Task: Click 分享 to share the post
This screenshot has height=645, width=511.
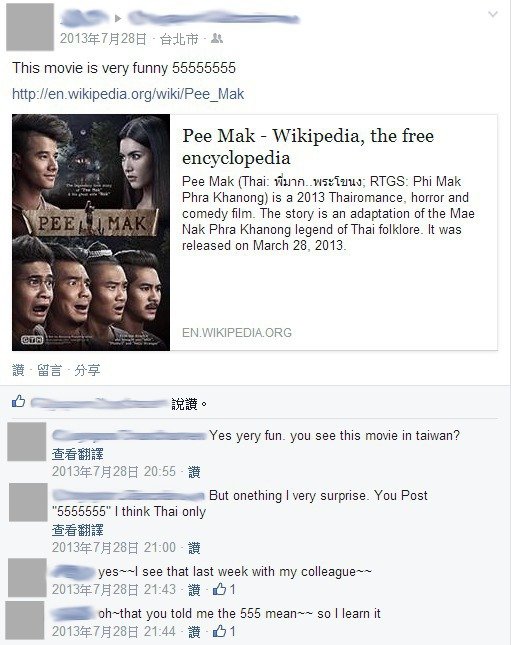Action: [x=87, y=370]
